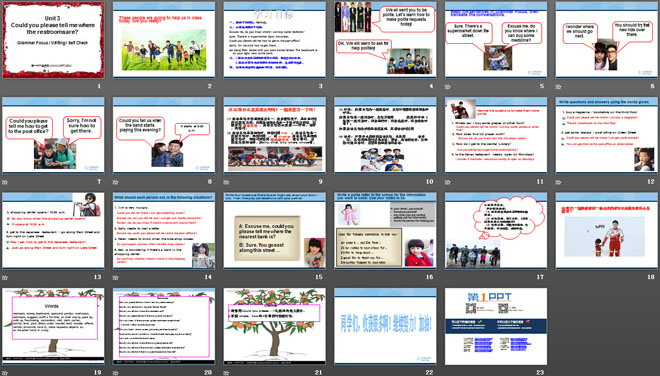Image resolution: width=660 pixels, height=376 pixels.
Task: Click the animation star under slide 12
Action: 558,182
